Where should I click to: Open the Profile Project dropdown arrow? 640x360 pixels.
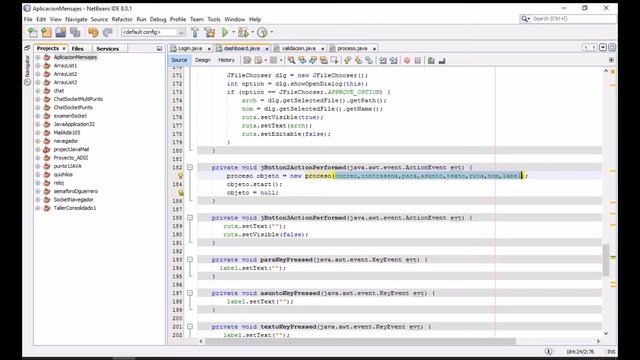272,32
